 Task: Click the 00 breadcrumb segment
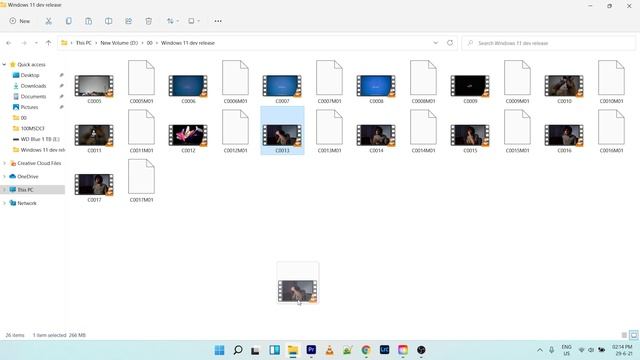click(149, 43)
